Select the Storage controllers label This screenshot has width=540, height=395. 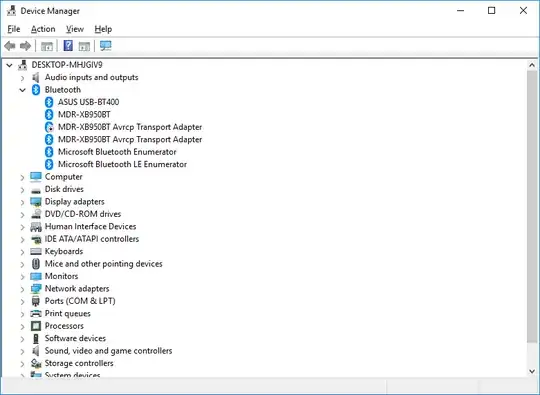click(79, 363)
